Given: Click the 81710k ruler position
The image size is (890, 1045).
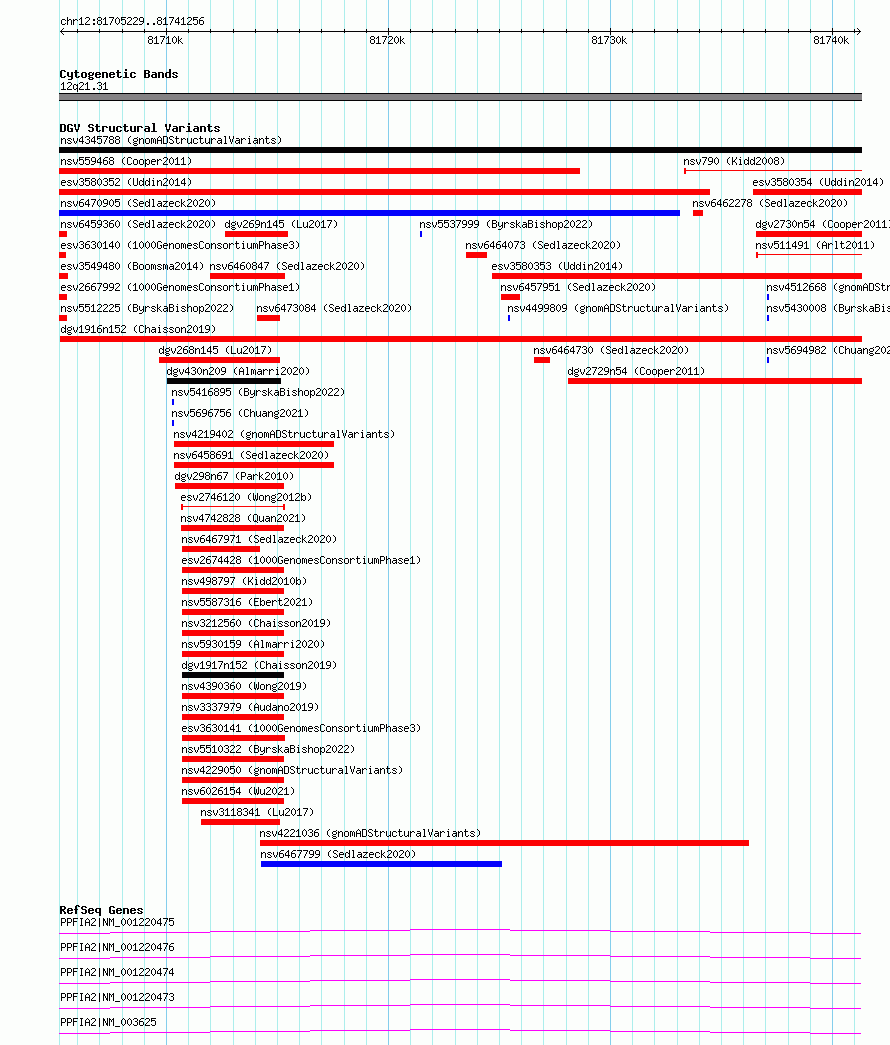Looking at the screenshot, I should tap(165, 41).
